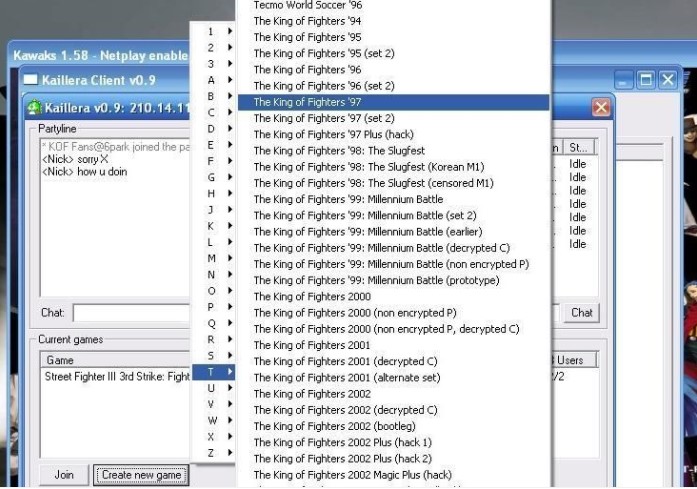Viewport: 697px width, 489px height.
Task: Click the Kaillera v0.9 dialog title icon
Action: pos(34,108)
